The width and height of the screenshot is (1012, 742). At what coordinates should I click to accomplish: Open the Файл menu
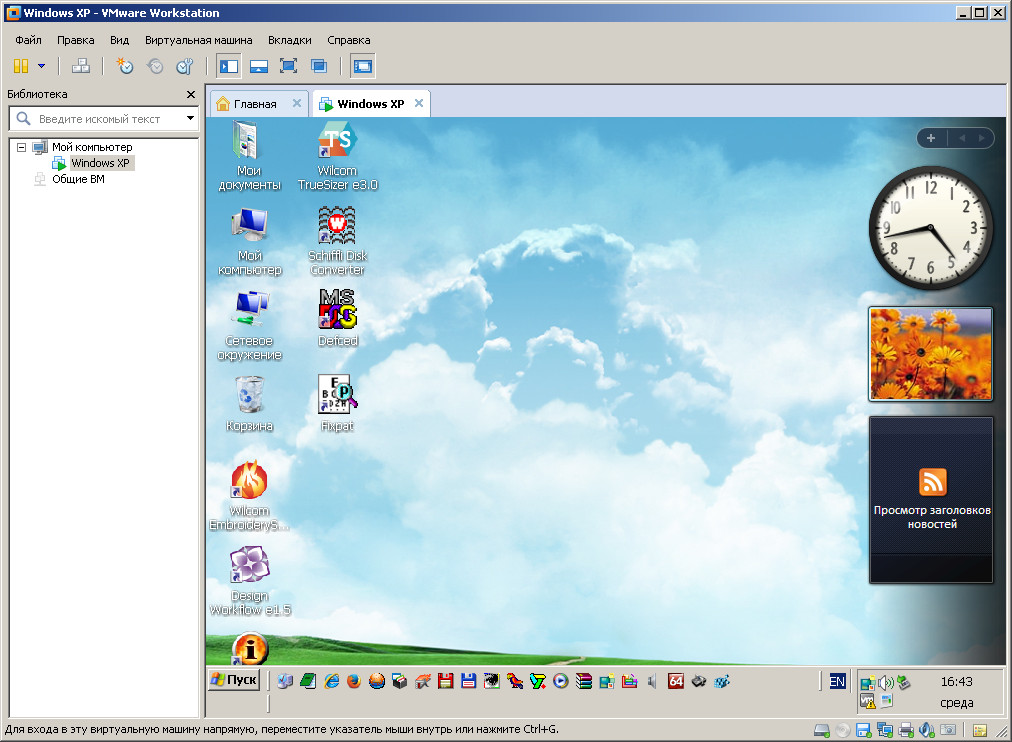[28, 40]
